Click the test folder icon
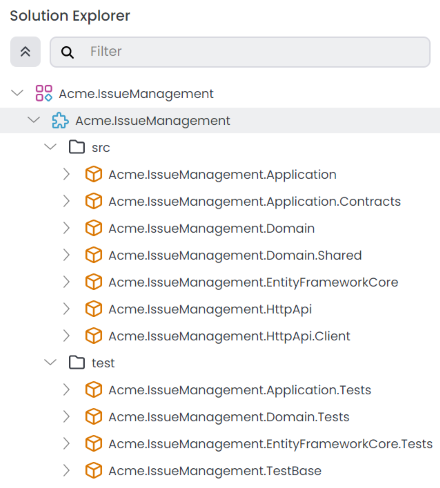The image size is (440, 488). pos(77,363)
